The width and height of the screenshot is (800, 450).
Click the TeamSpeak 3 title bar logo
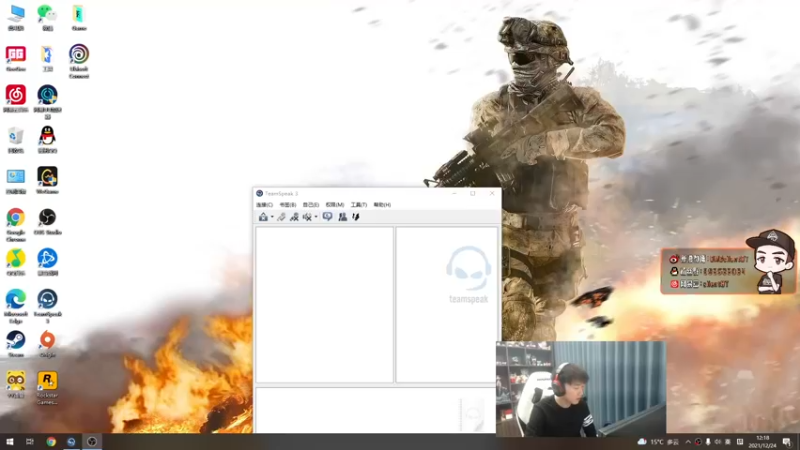tap(259, 193)
